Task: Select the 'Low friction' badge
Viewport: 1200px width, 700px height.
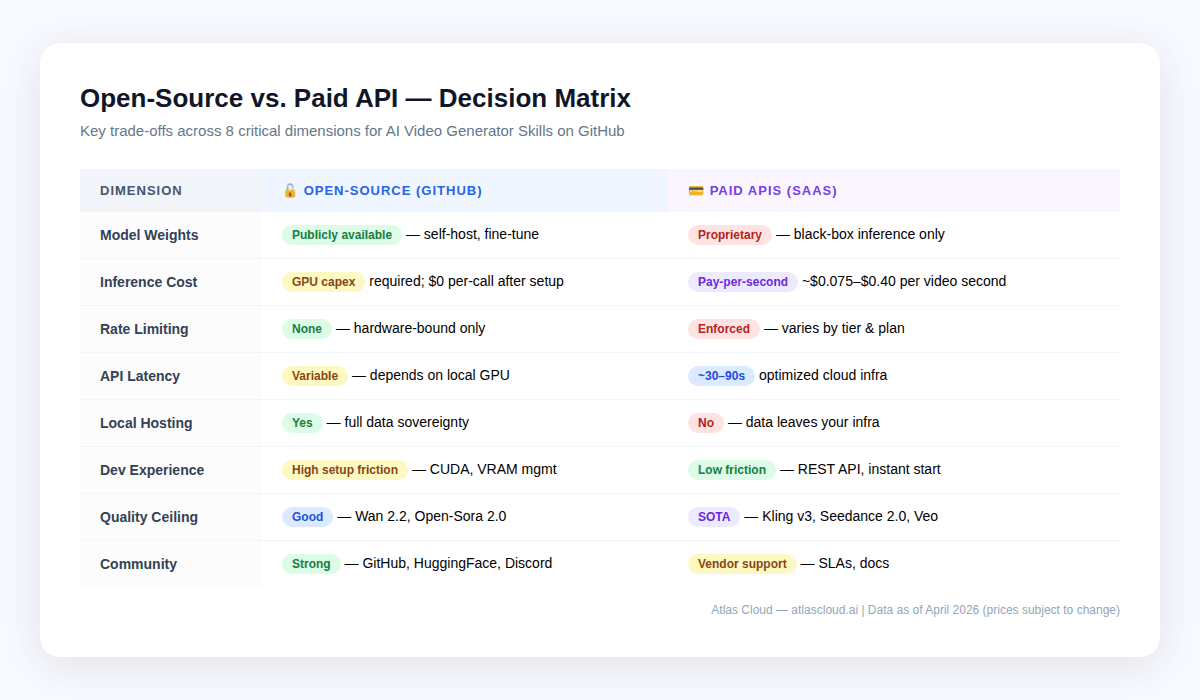Action: point(731,470)
